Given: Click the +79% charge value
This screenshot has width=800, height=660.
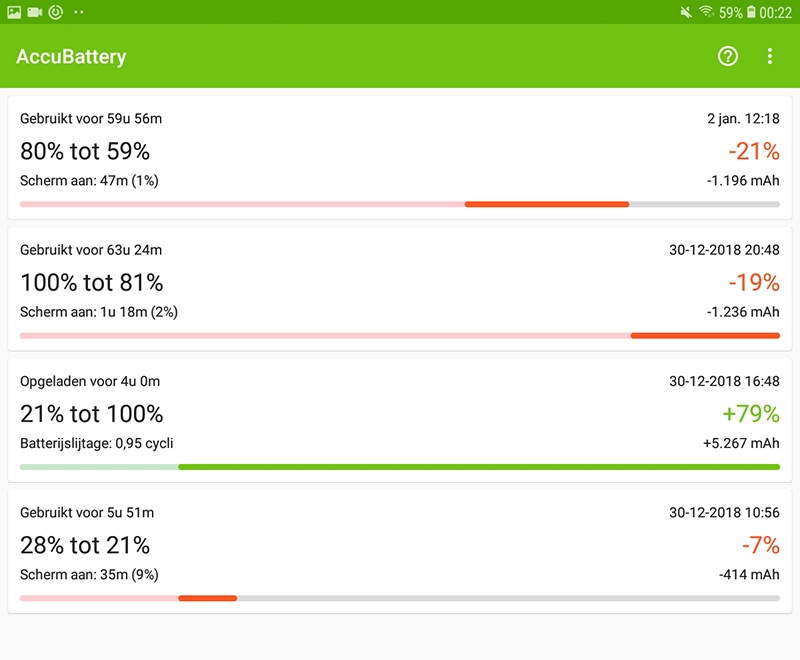Looking at the screenshot, I should coord(752,413).
